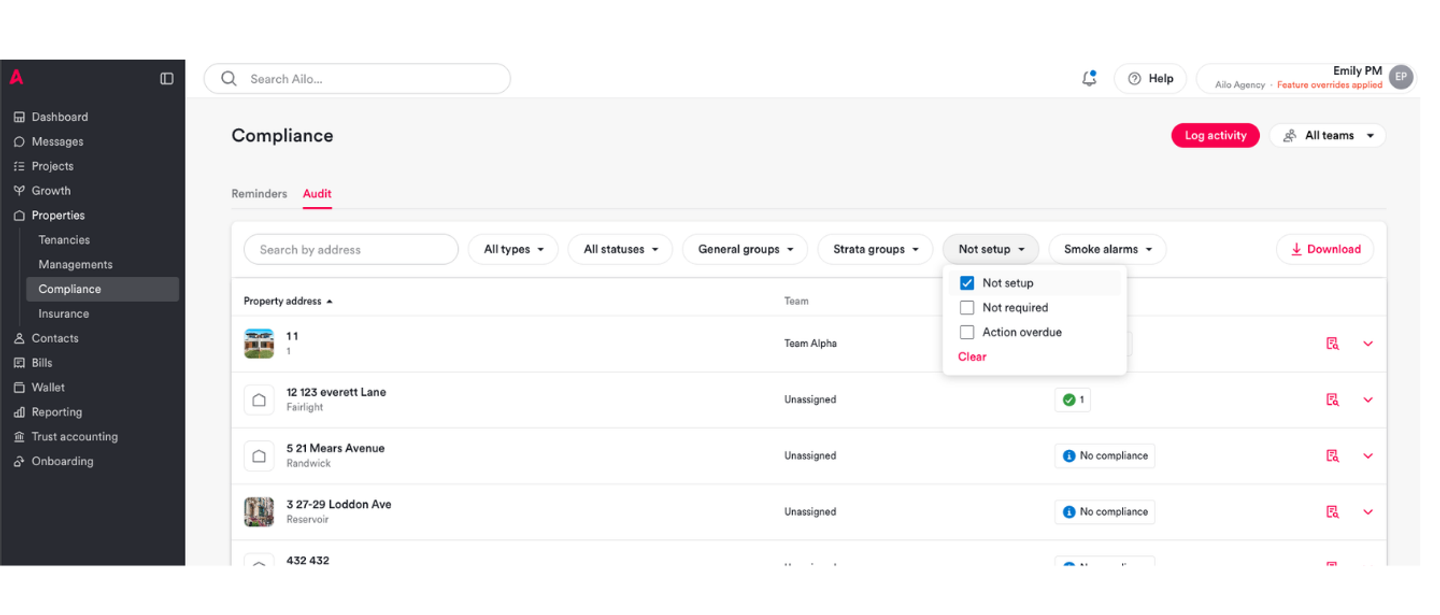Collapse the sidebar using the panel icon
The width and height of the screenshot is (1440, 615).
(167, 78)
